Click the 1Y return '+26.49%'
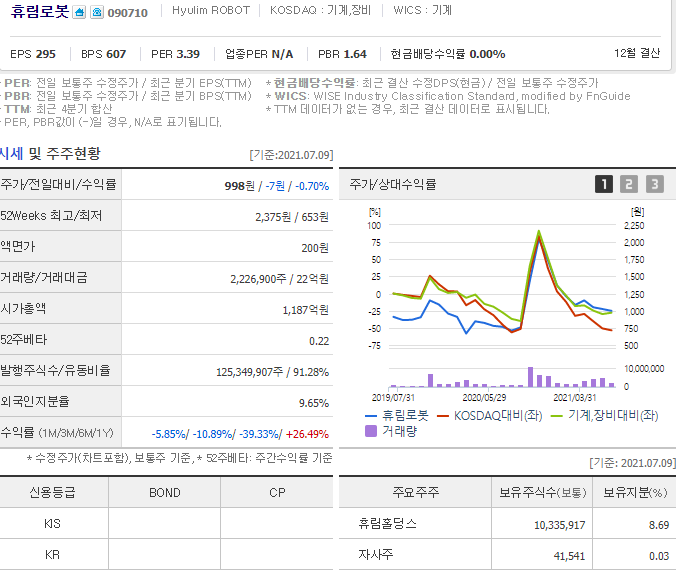 click(308, 434)
